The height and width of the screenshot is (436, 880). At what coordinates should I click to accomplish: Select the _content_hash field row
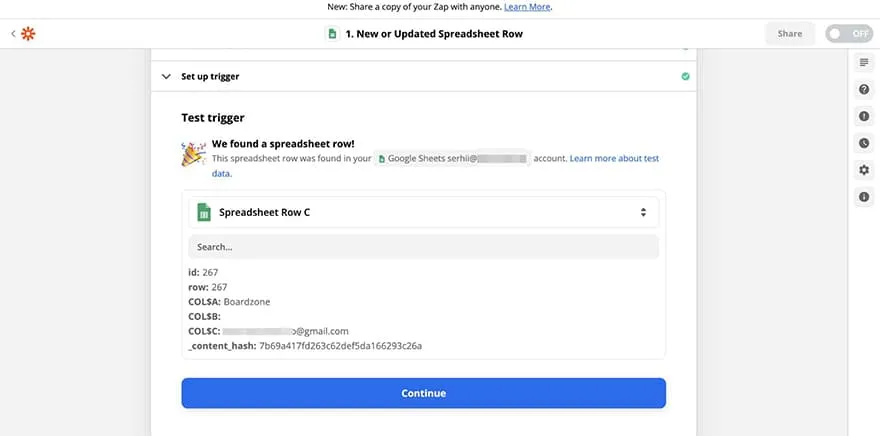click(x=305, y=346)
